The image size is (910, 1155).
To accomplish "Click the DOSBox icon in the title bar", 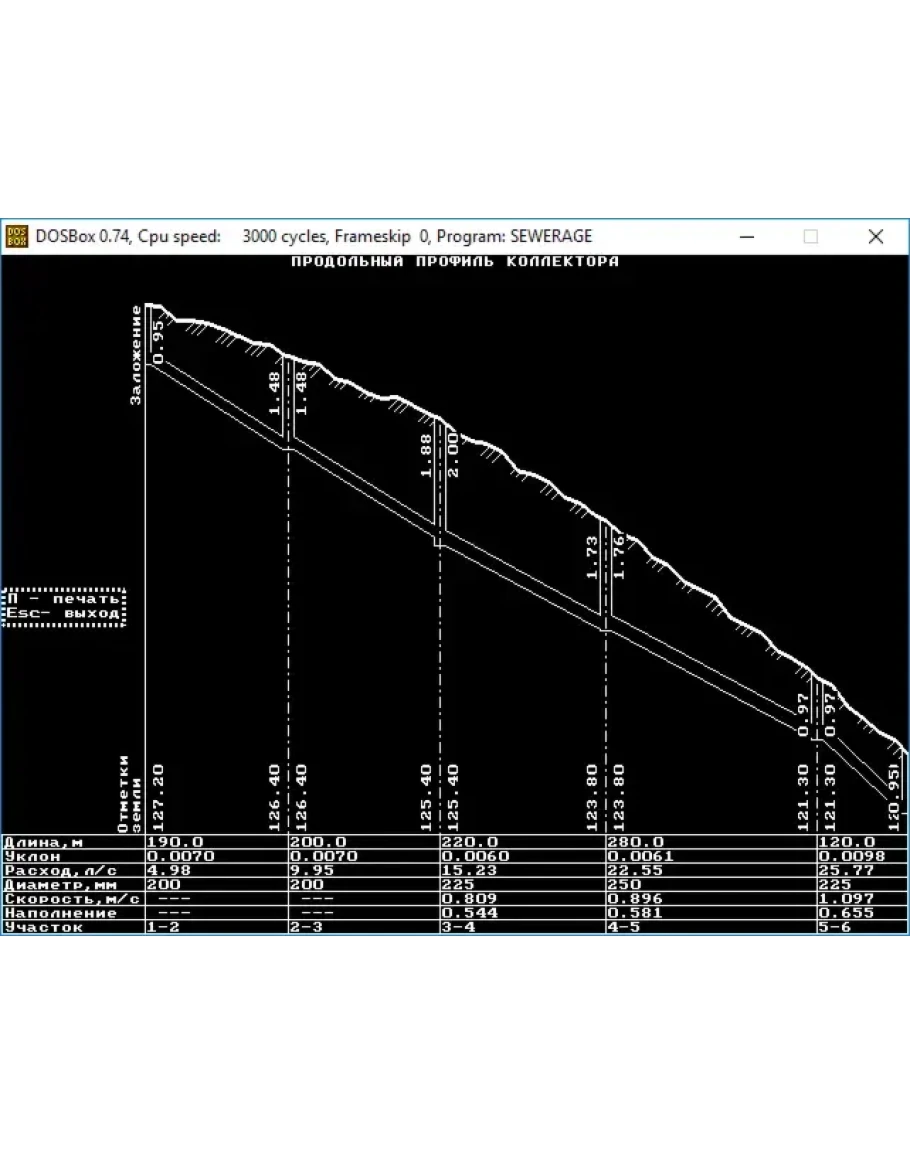I will click(x=17, y=237).
